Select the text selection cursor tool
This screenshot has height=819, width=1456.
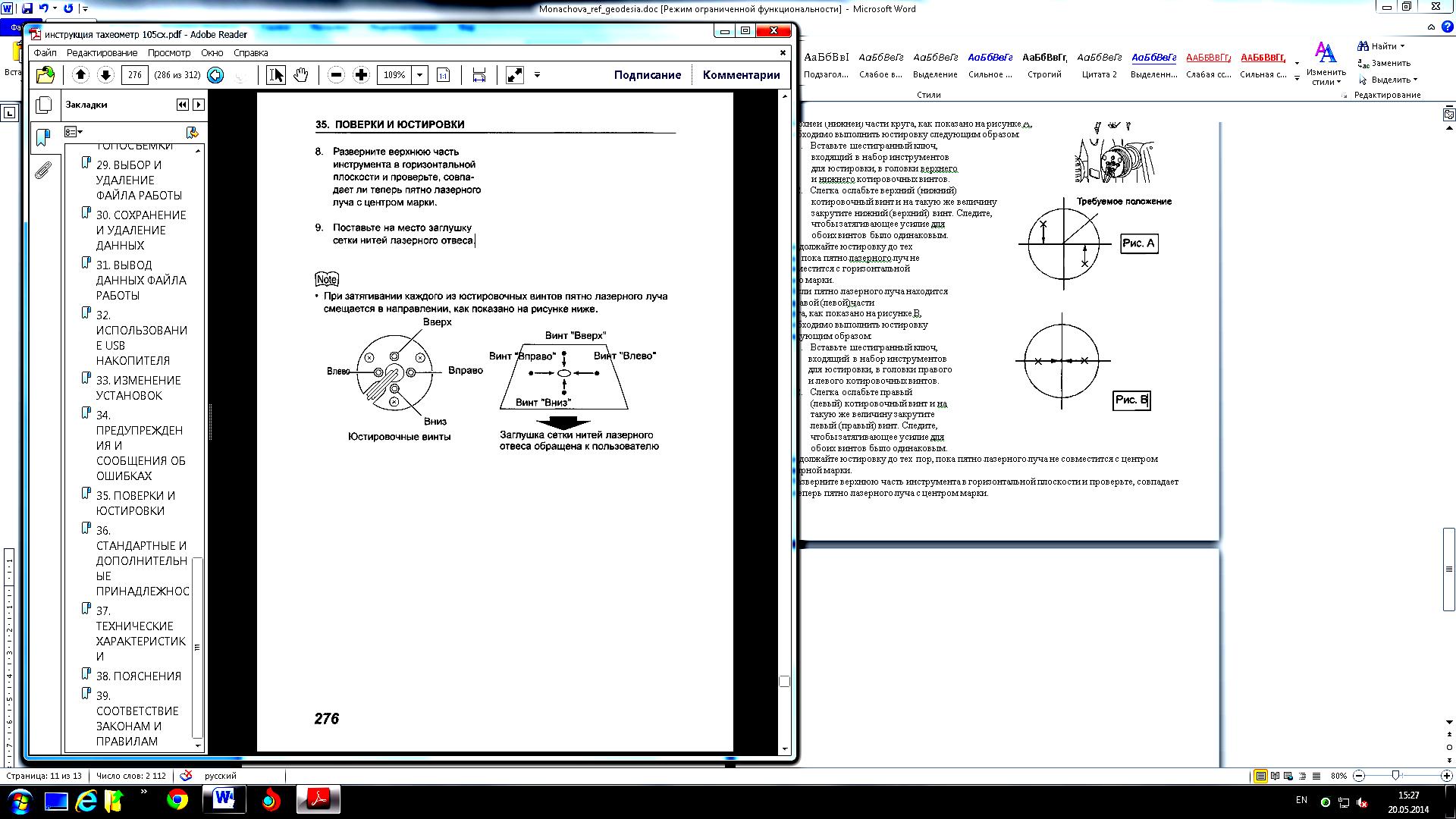276,74
